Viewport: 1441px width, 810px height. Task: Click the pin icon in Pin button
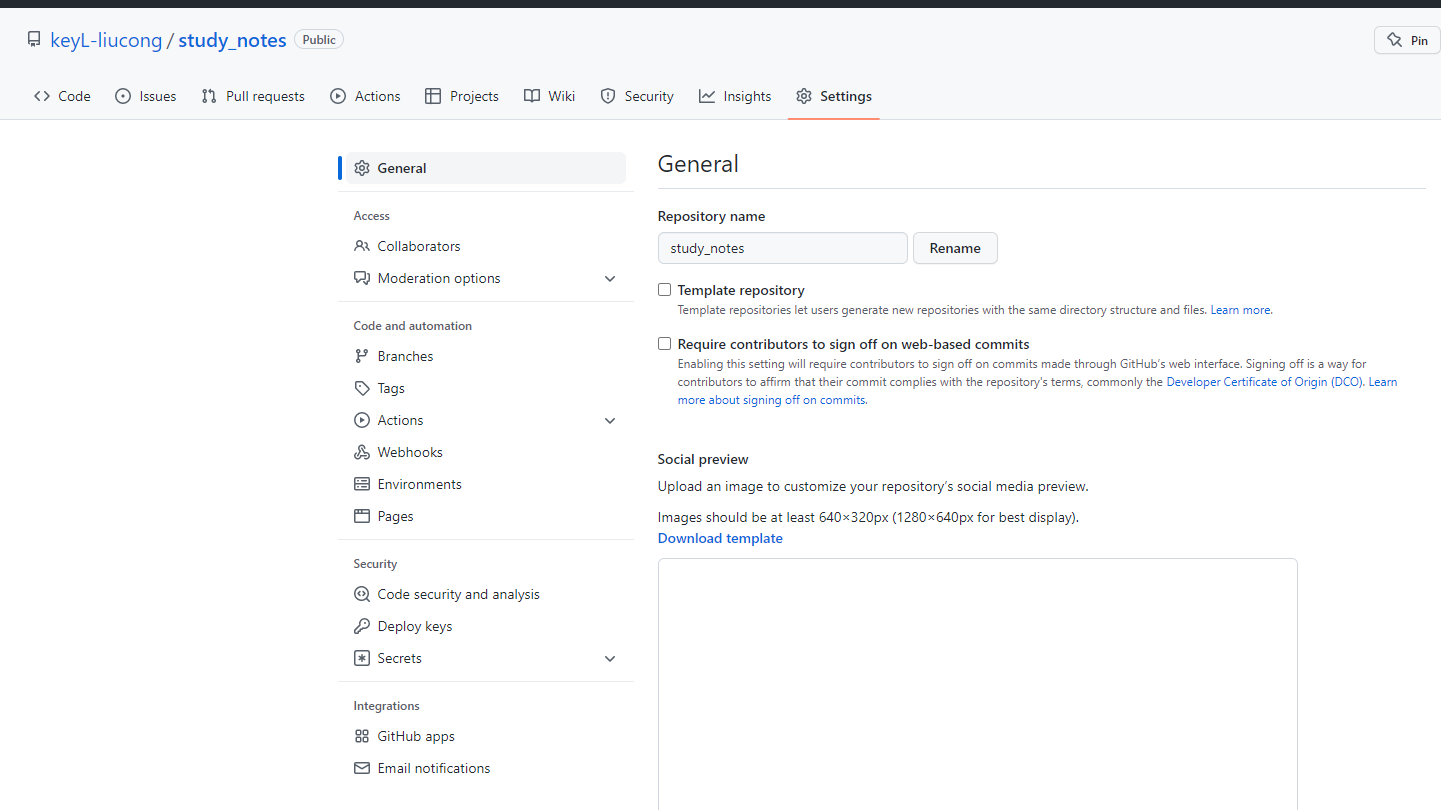[1394, 40]
